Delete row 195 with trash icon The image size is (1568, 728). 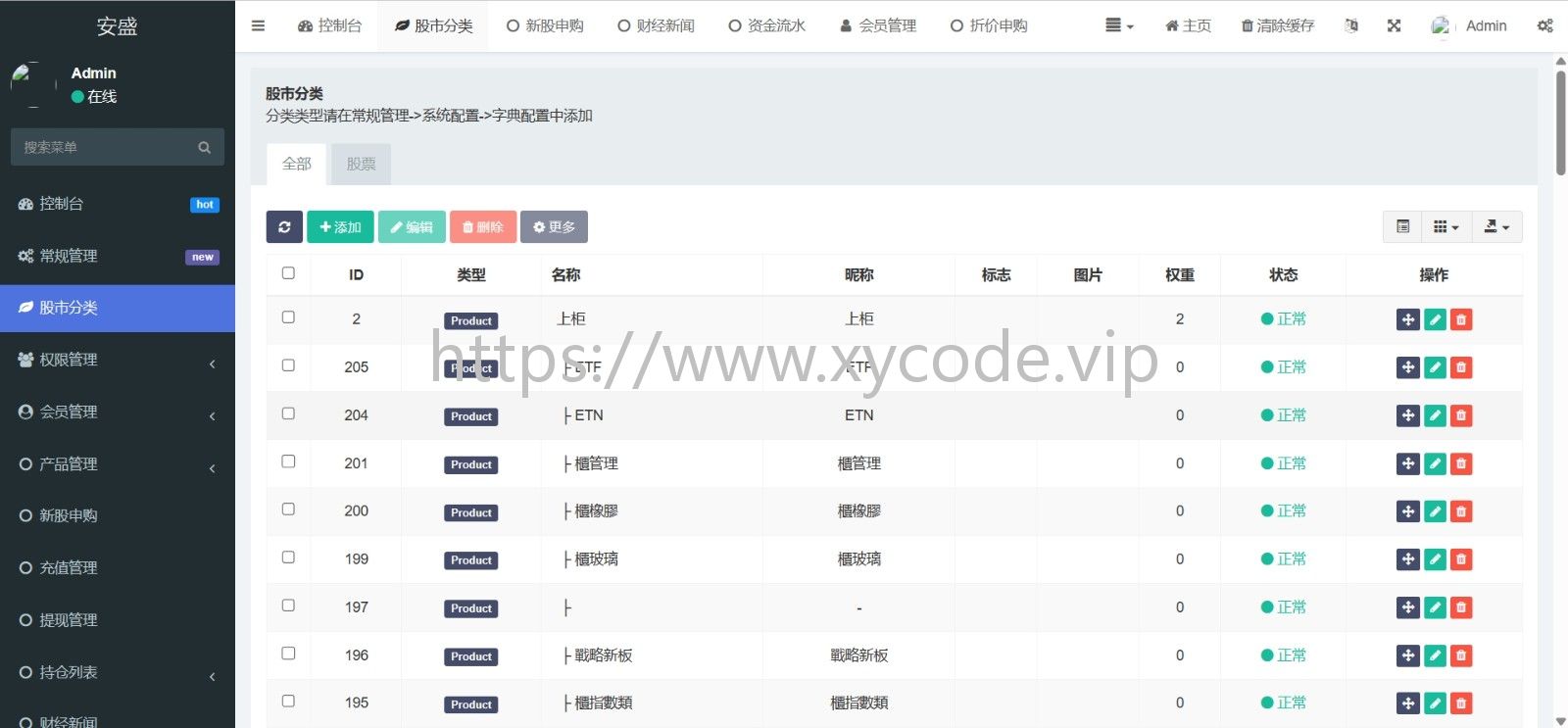(x=1461, y=704)
